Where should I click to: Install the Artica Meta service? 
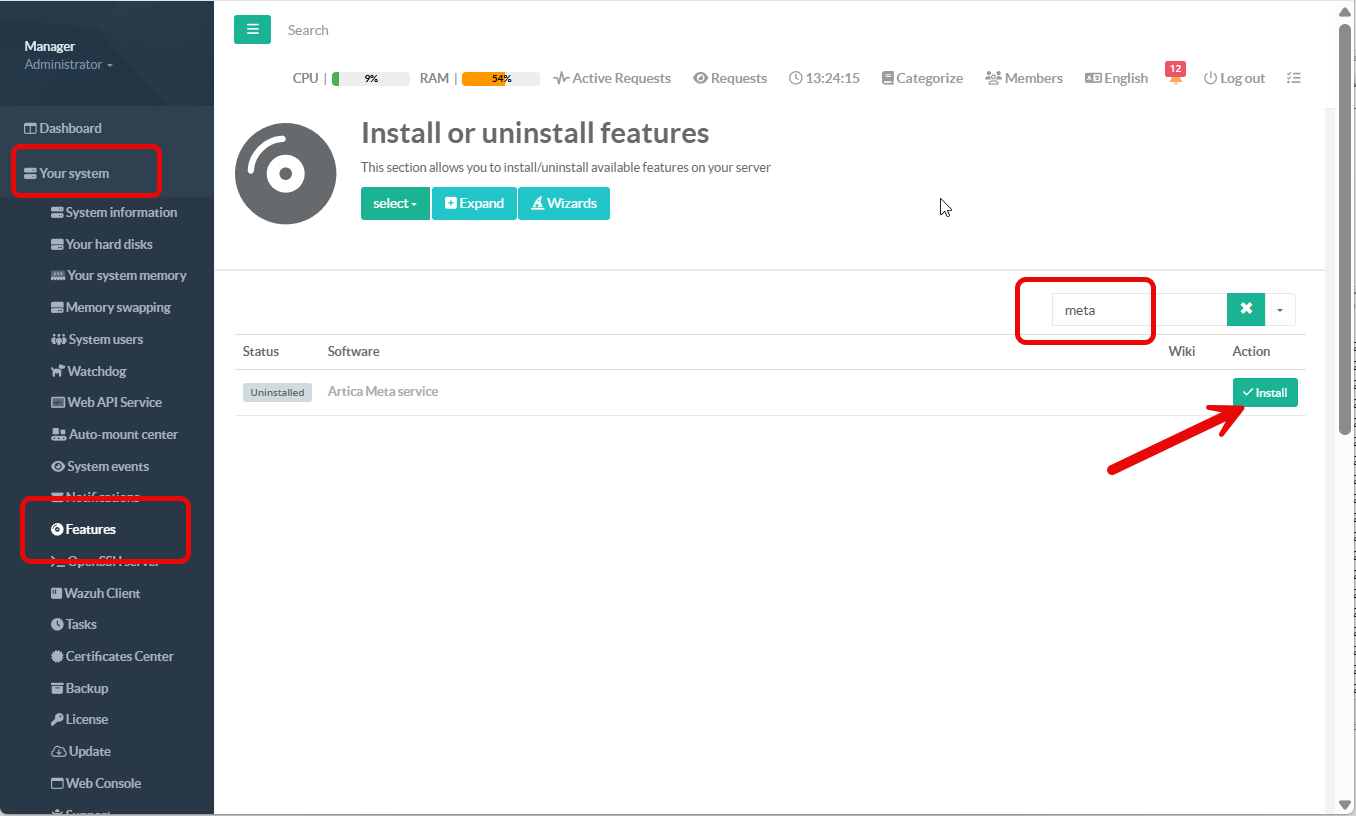point(1264,393)
